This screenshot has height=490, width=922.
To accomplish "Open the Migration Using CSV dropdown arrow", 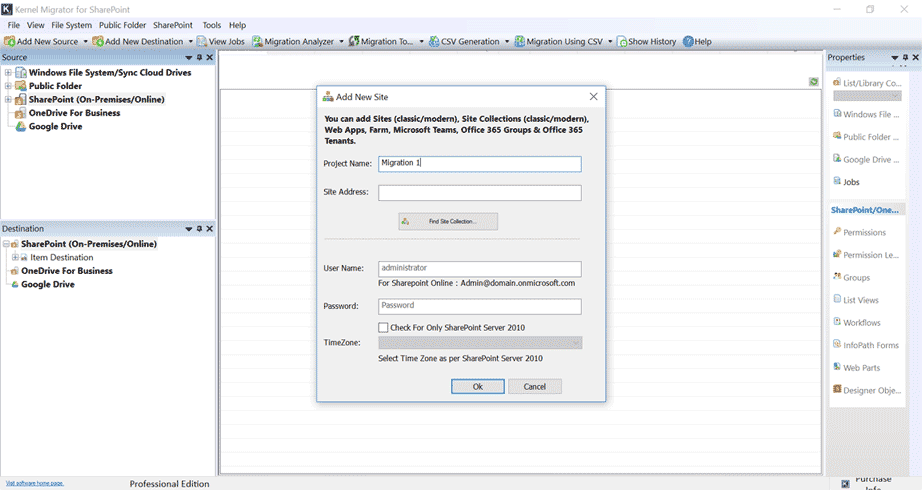I will click(610, 42).
